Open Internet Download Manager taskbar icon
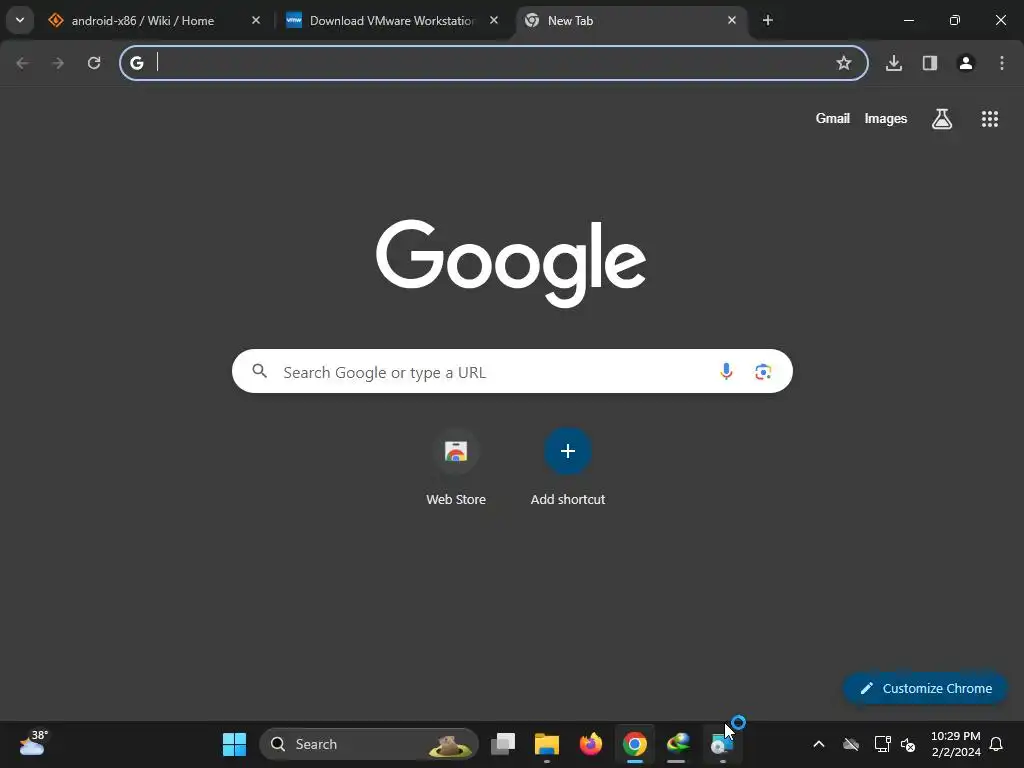 click(x=678, y=744)
